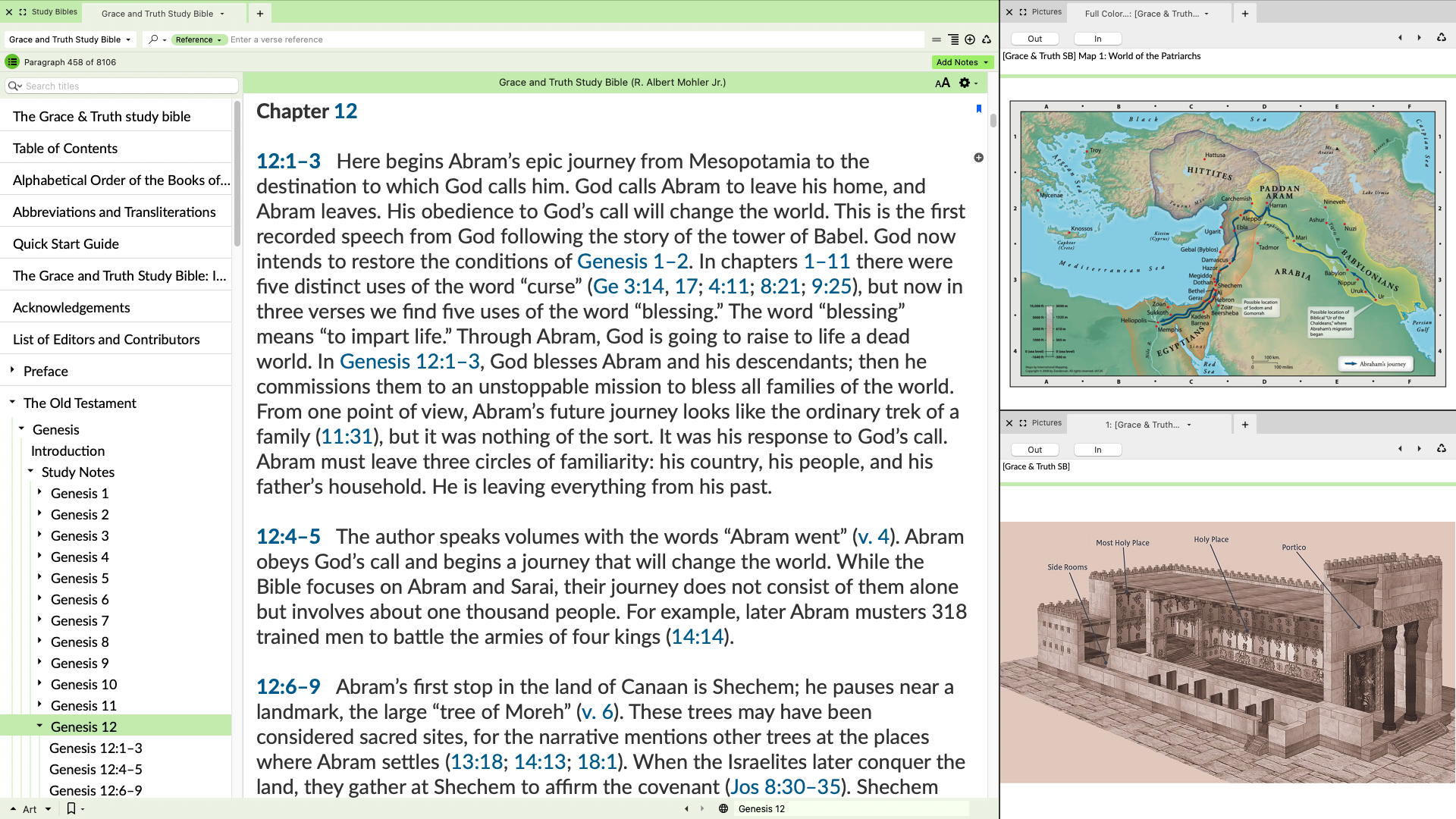
Task: Click the temple cutaway illustration
Action: point(1228,652)
